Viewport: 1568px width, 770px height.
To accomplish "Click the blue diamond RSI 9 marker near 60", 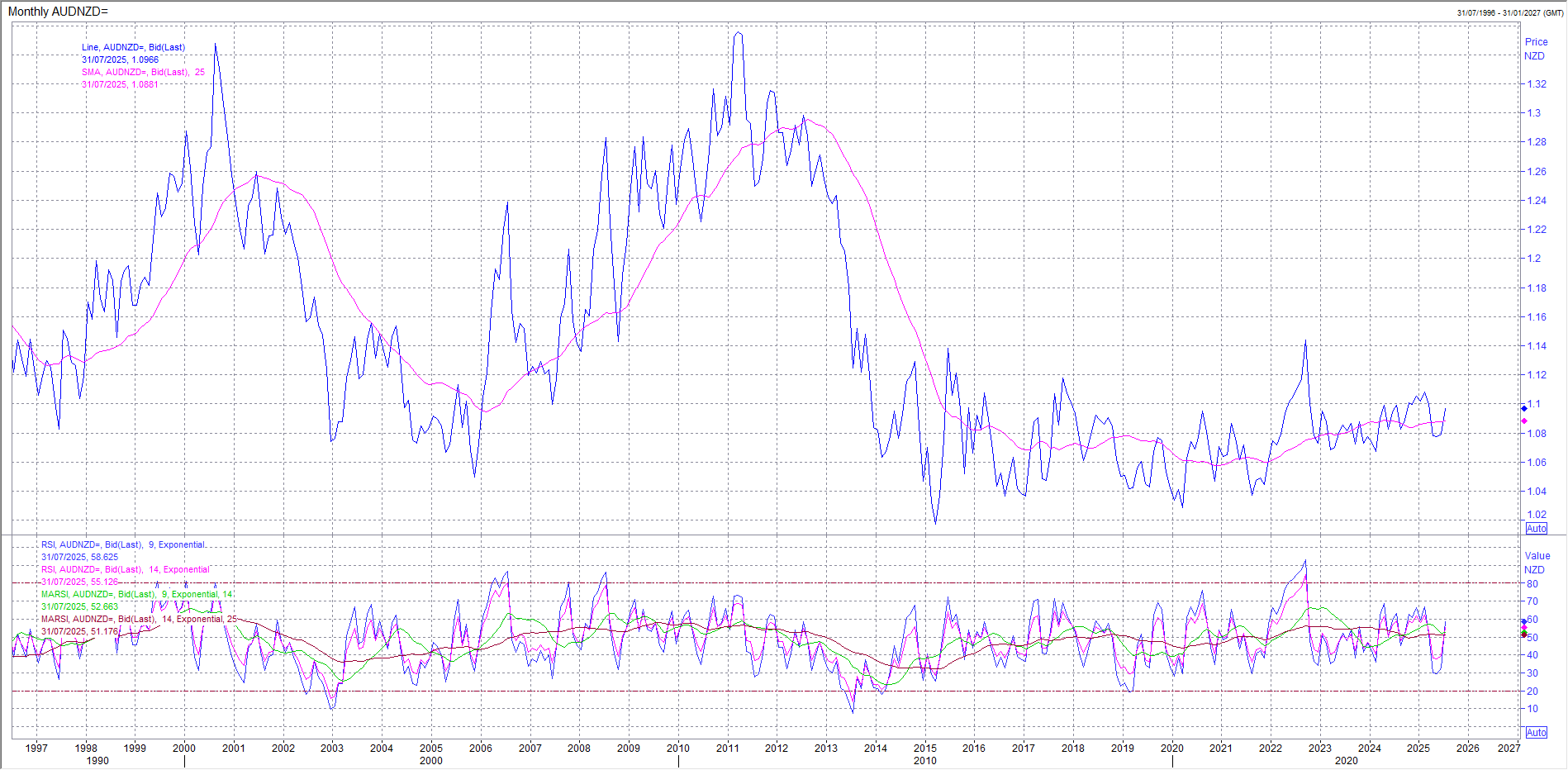I will point(1524,621).
